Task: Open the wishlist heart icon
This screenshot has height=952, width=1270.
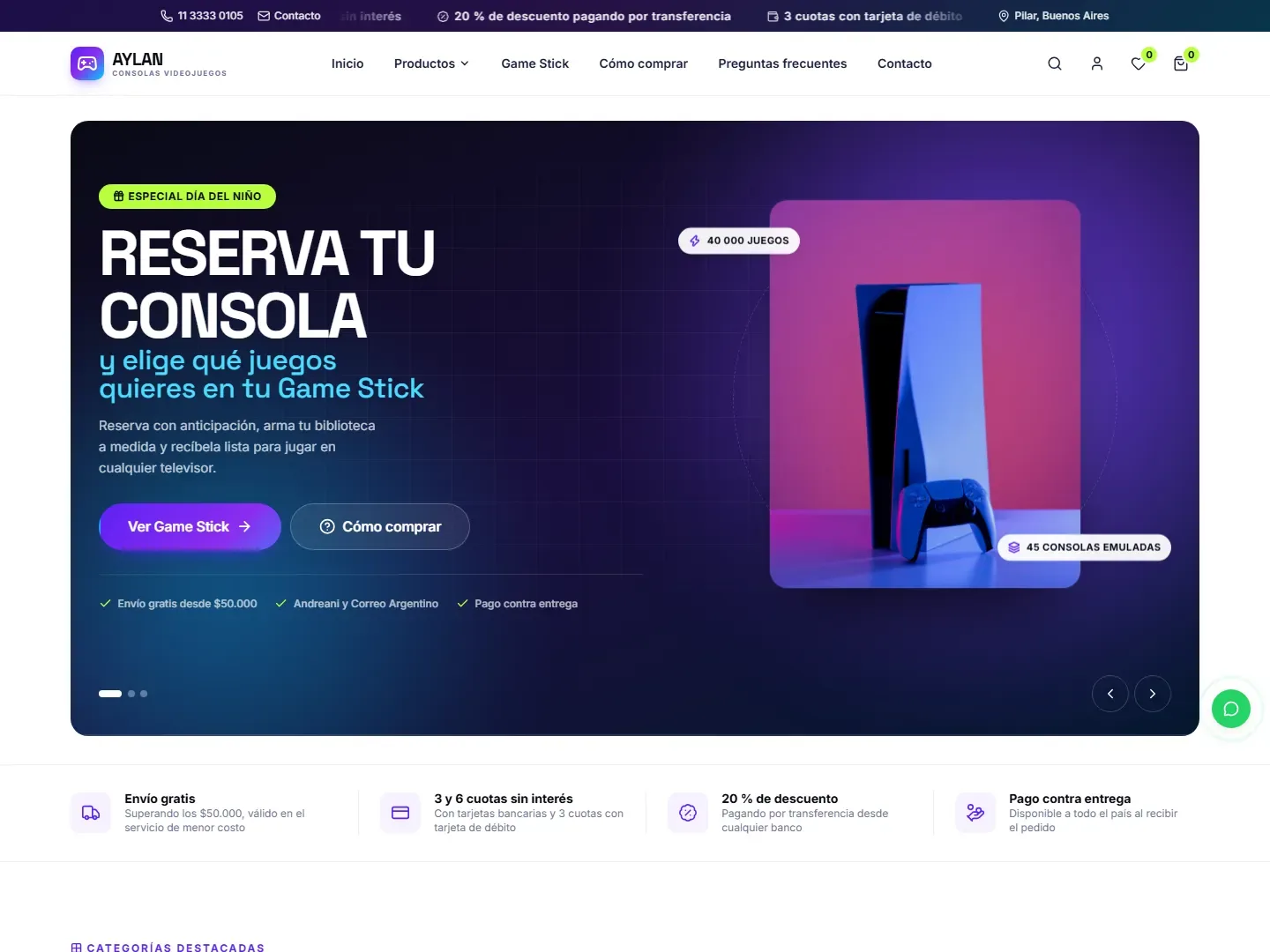Action: coord(1139,63)
